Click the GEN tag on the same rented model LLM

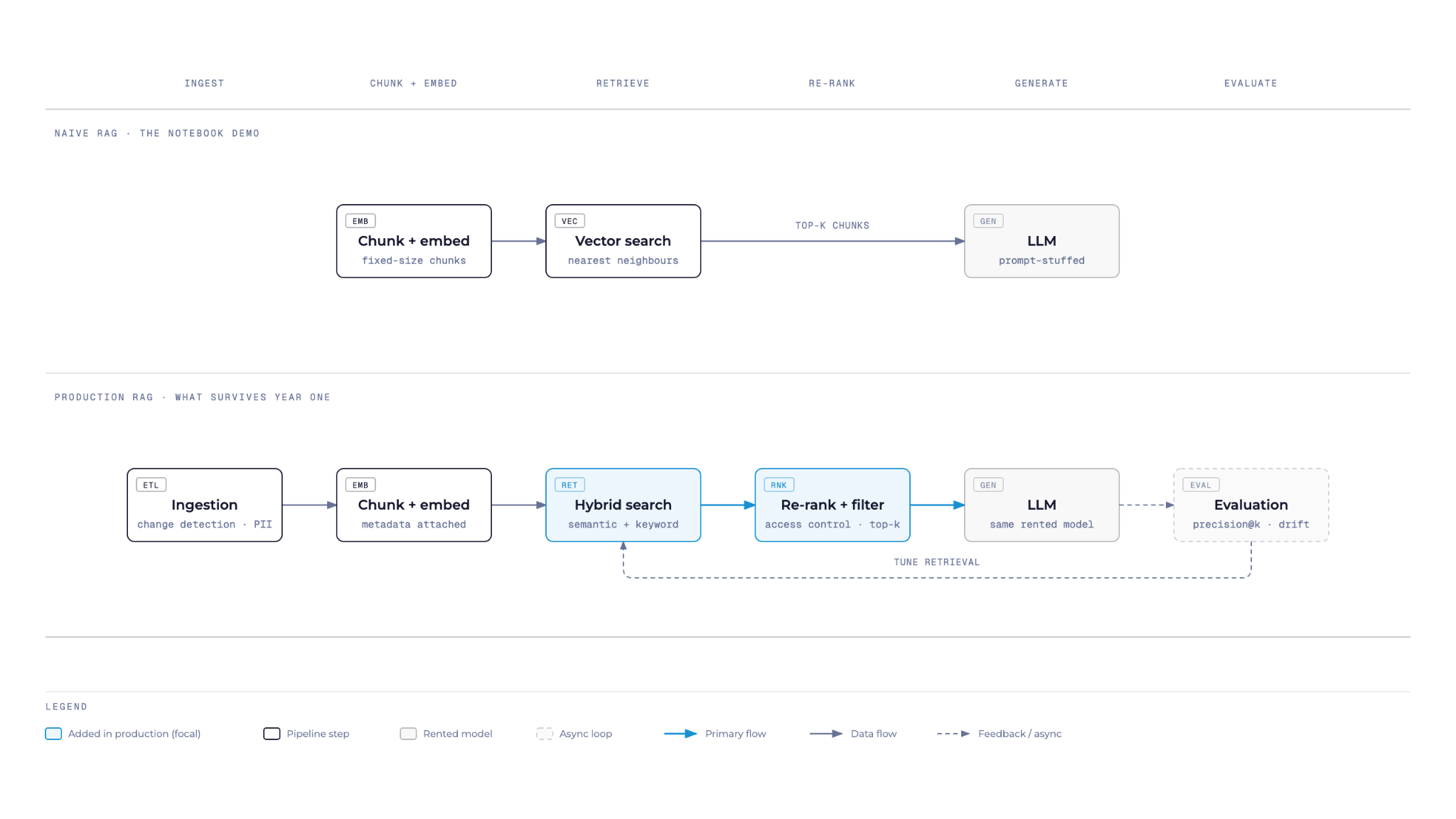[988, 485]
